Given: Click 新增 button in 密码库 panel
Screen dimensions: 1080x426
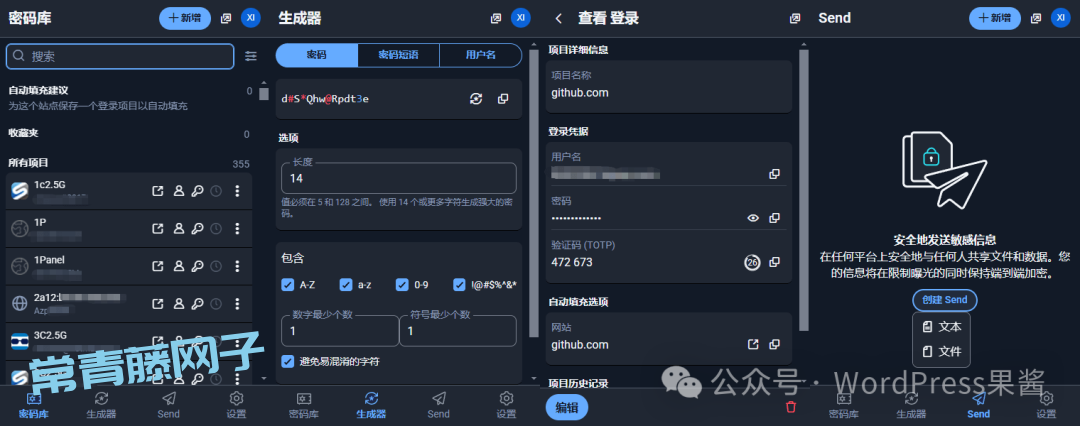Looking at the screenshot, I should 185,19.
